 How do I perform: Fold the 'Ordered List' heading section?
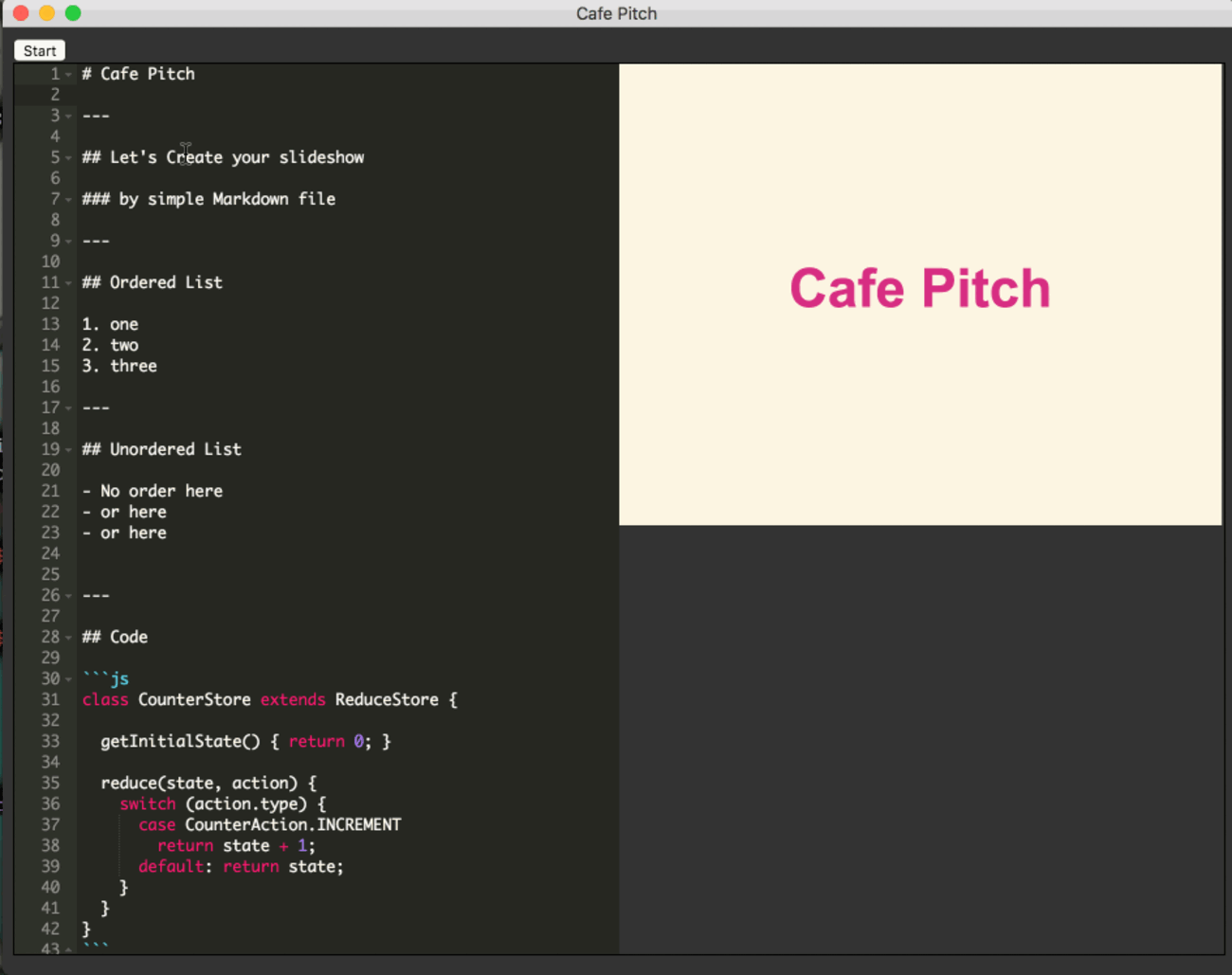coord(69,283)
